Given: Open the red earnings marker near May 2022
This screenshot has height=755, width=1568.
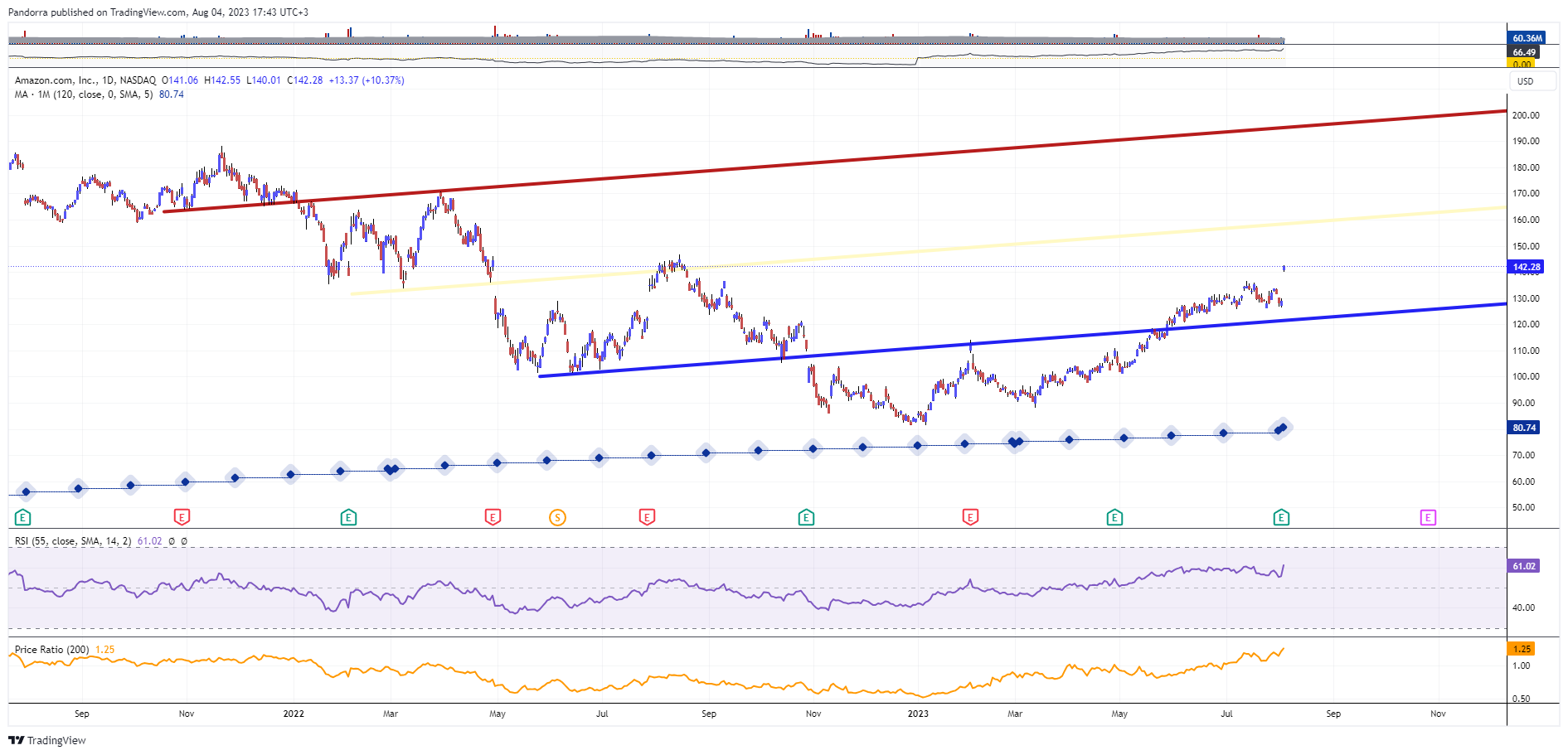Looking at the screenshot, I should click(x=493, y=518).
